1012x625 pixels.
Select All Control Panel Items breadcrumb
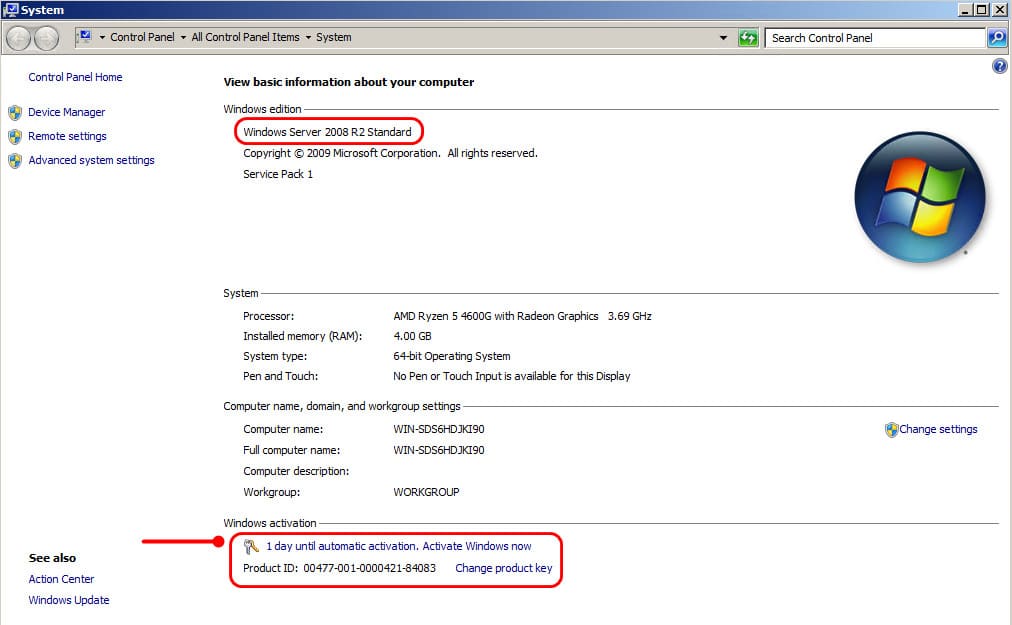pyautogui.click(x=245, y=37)
